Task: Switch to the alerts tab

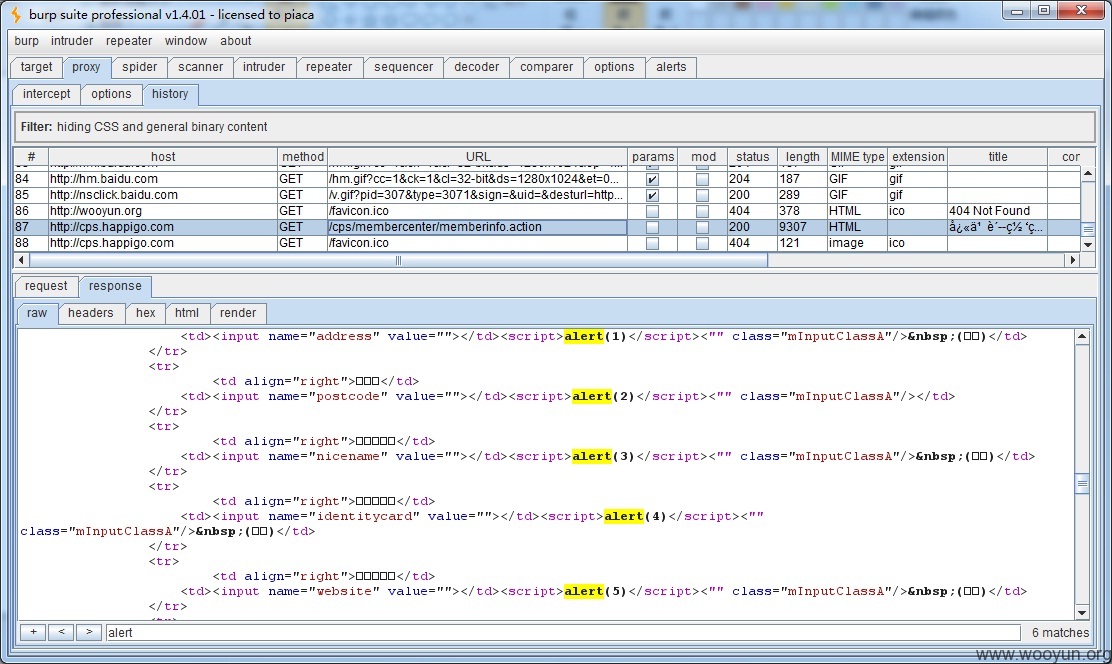Action: click(671, 67)
